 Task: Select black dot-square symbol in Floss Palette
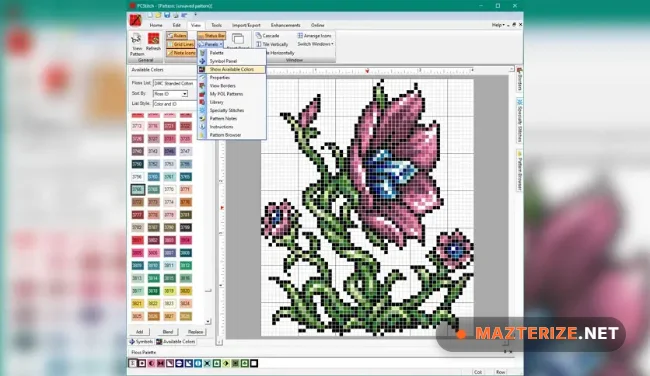tap(142, 363)
